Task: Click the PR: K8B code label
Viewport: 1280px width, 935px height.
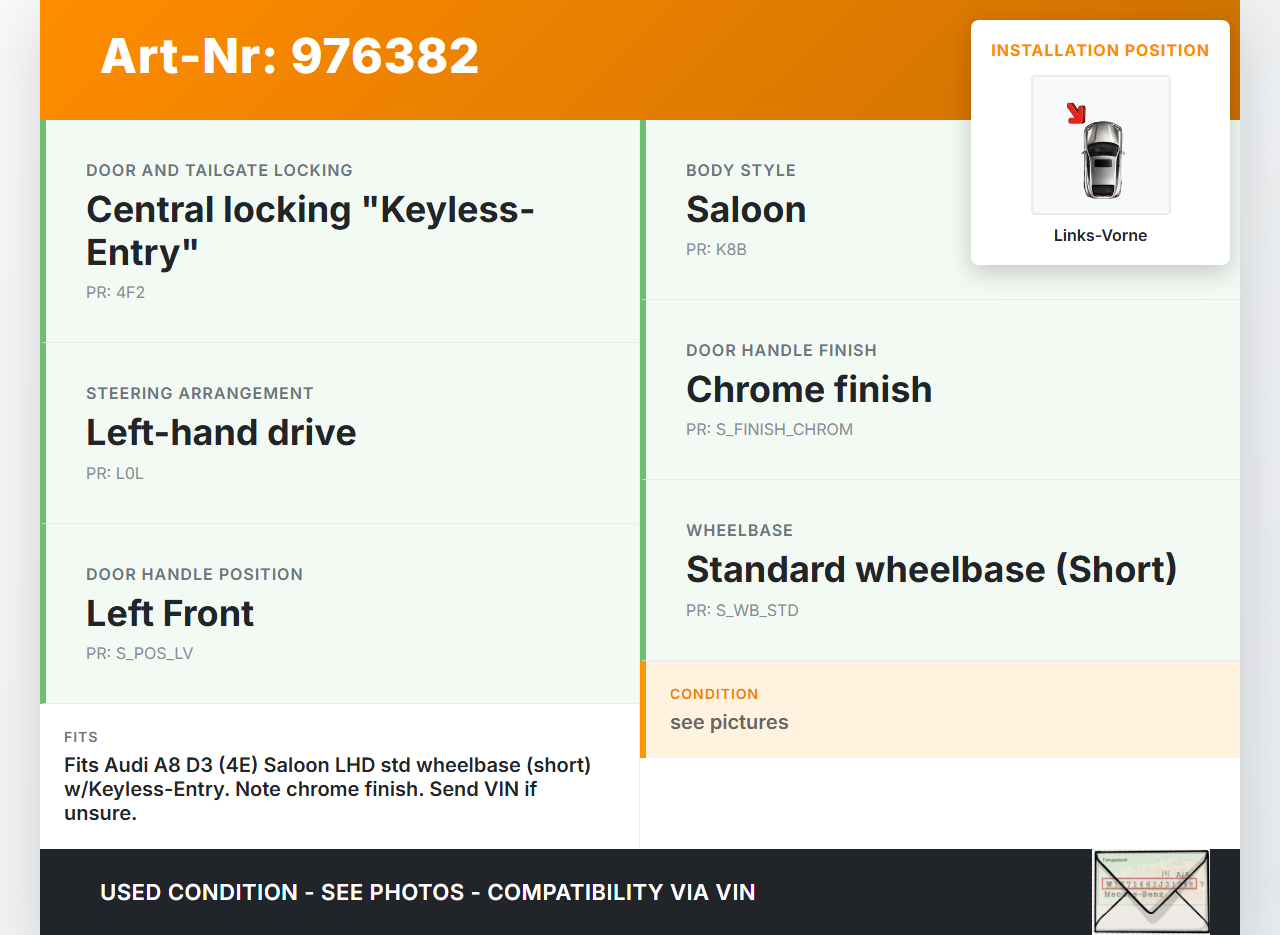Action: [x=716, y=250]
